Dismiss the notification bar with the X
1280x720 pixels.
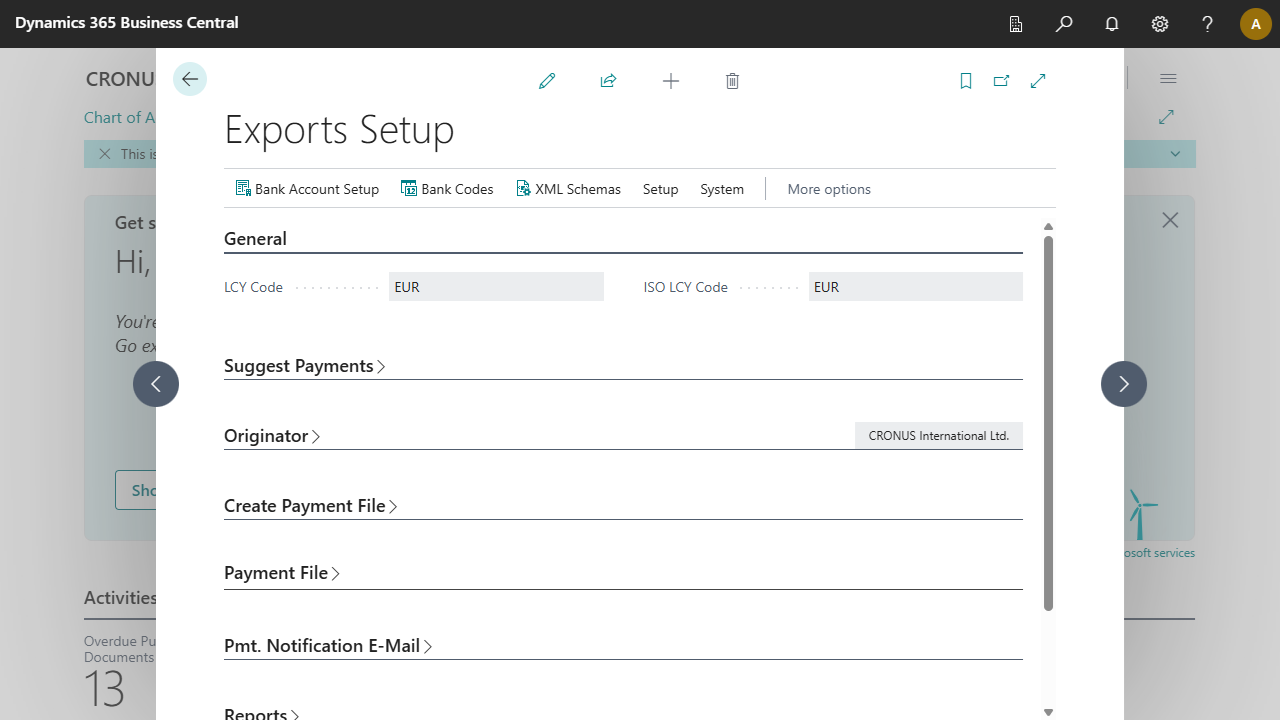coord(104,154)
